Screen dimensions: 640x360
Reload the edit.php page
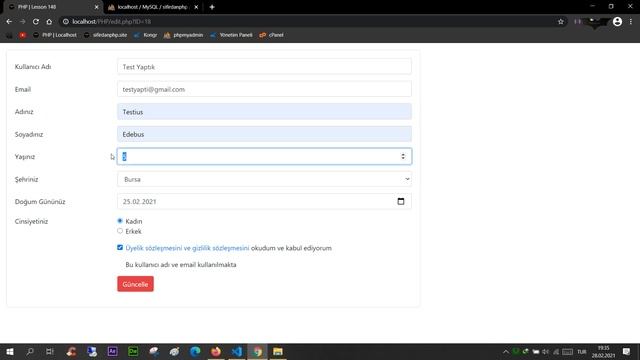coord(36,22)
